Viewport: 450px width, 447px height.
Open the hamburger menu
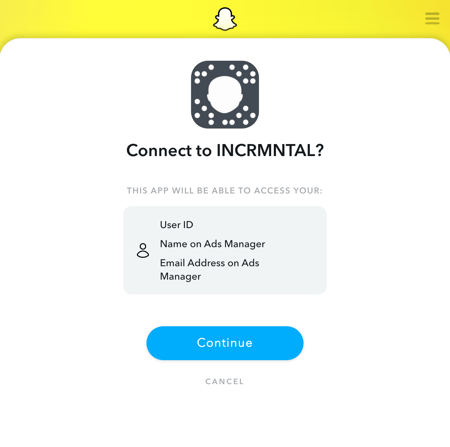point(432,18)
